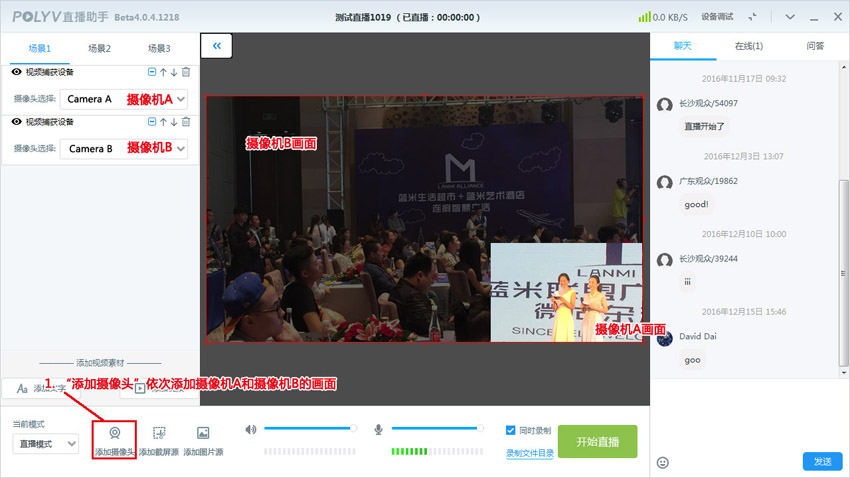Toggle visibility of Camera A capture device
This screenshot has width=850, height=478.
coord(16,72)
